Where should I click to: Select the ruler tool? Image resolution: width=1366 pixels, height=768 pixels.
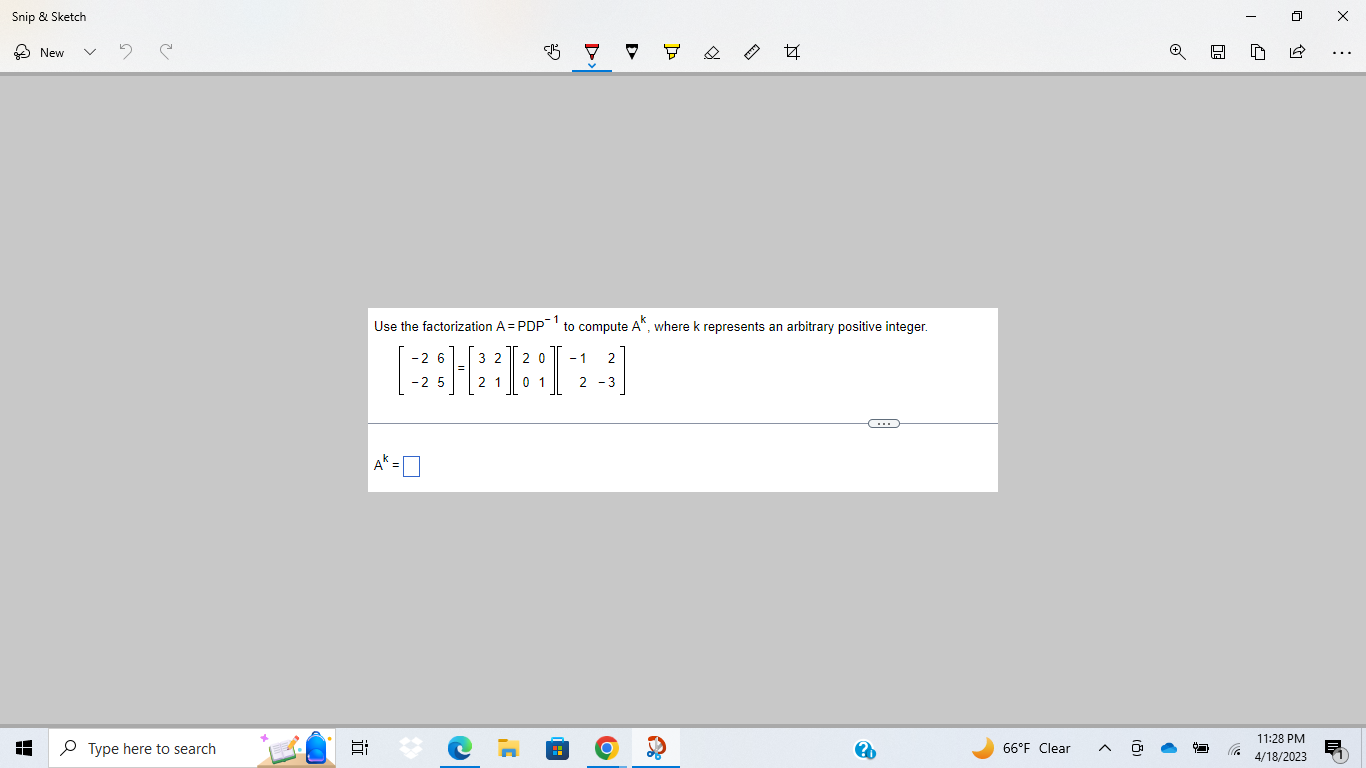point(752,52)
